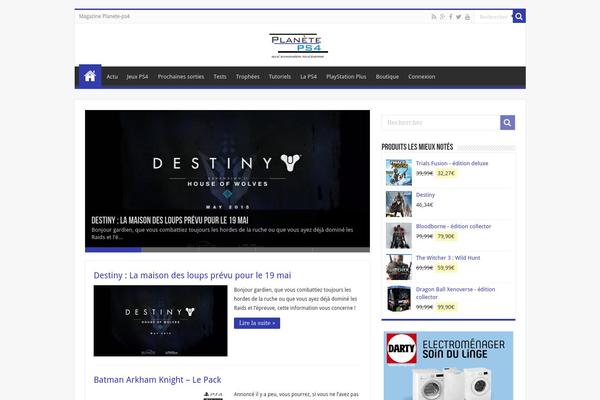The width and height of the screenshot is (600, 400).
Task: Open article title Destiny : La maison des loups
Action: (192, 275)
